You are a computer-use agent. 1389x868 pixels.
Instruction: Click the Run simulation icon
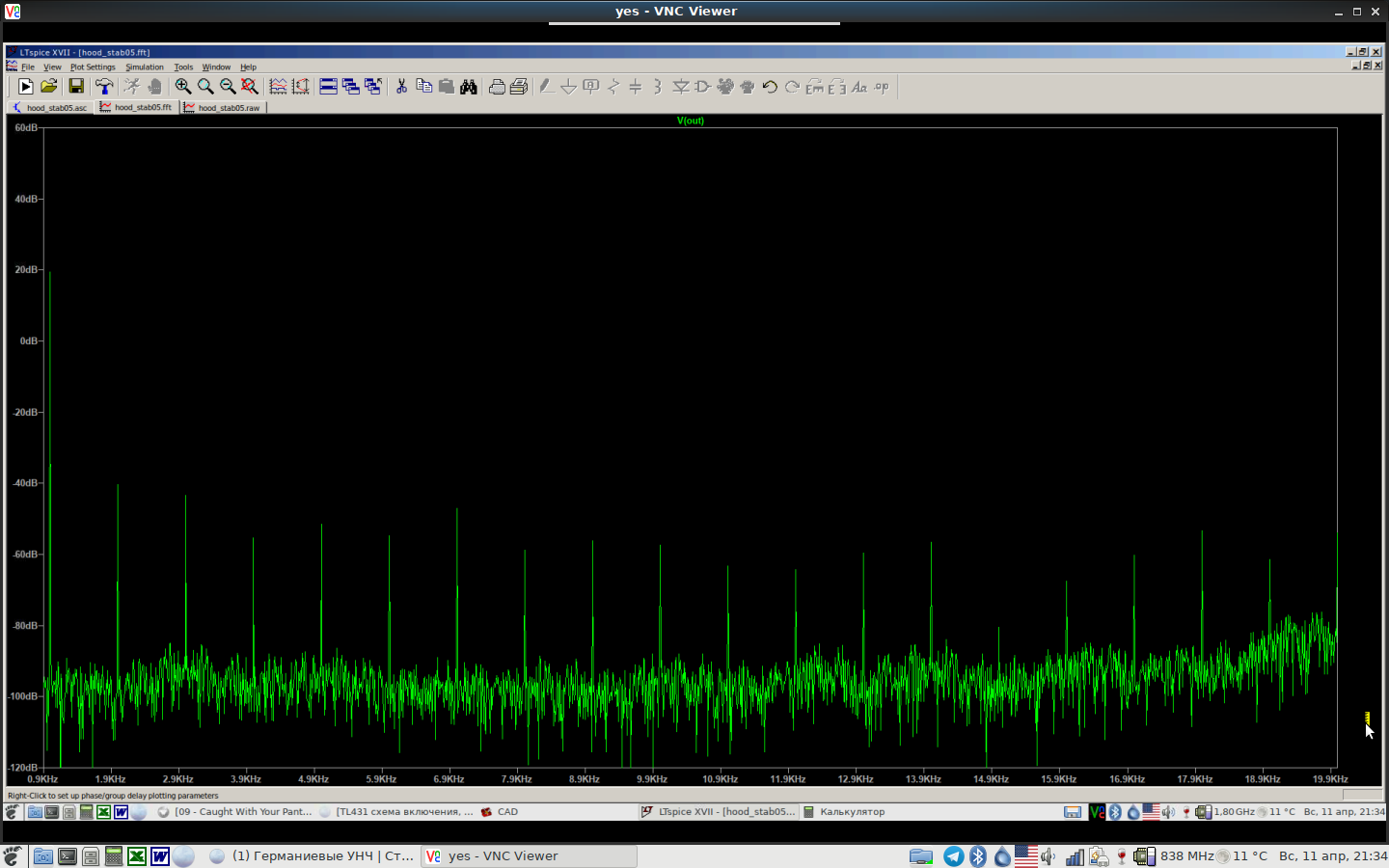point(26,87)
